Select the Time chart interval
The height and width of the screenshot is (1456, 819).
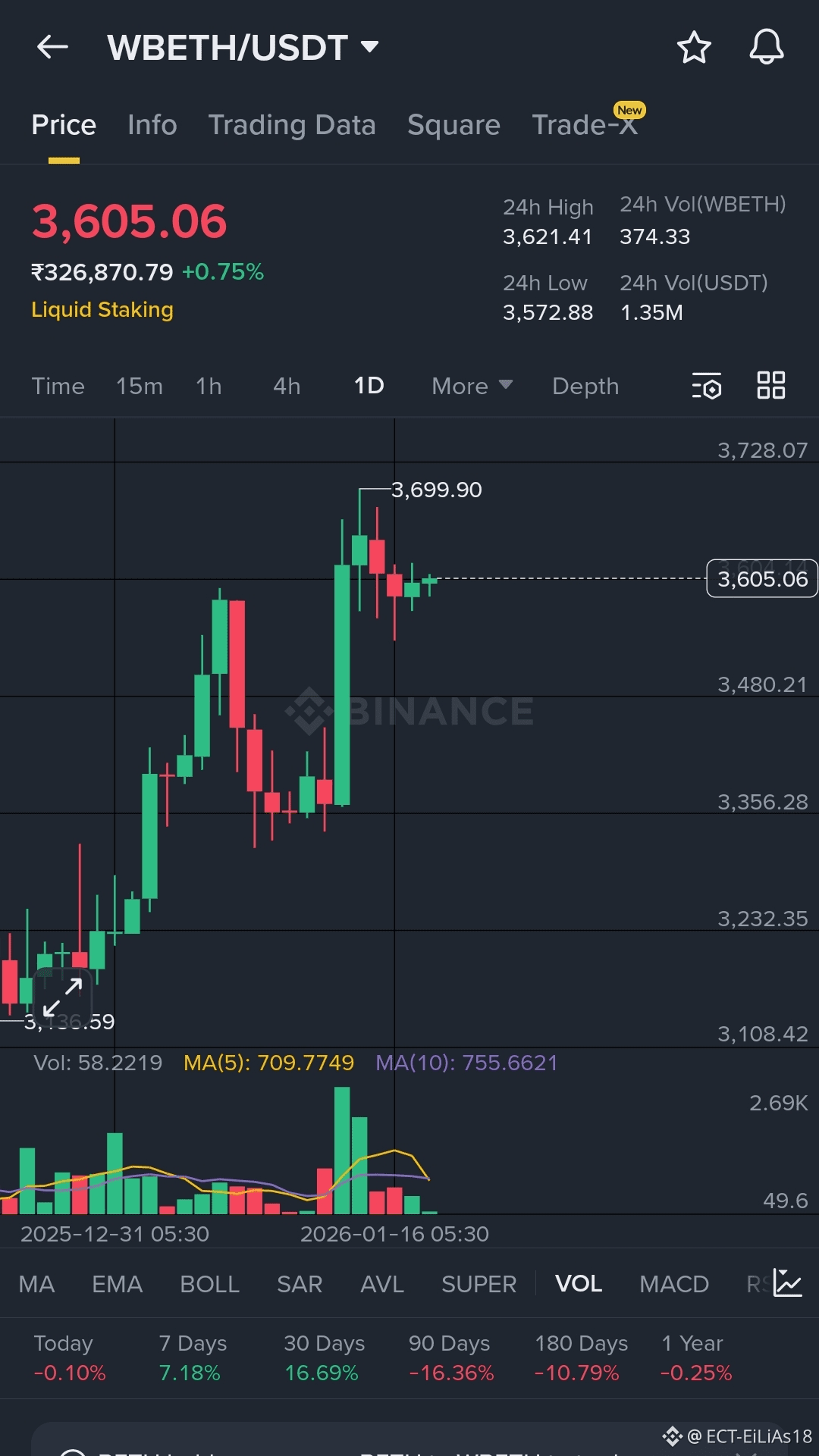click(58, 386)
